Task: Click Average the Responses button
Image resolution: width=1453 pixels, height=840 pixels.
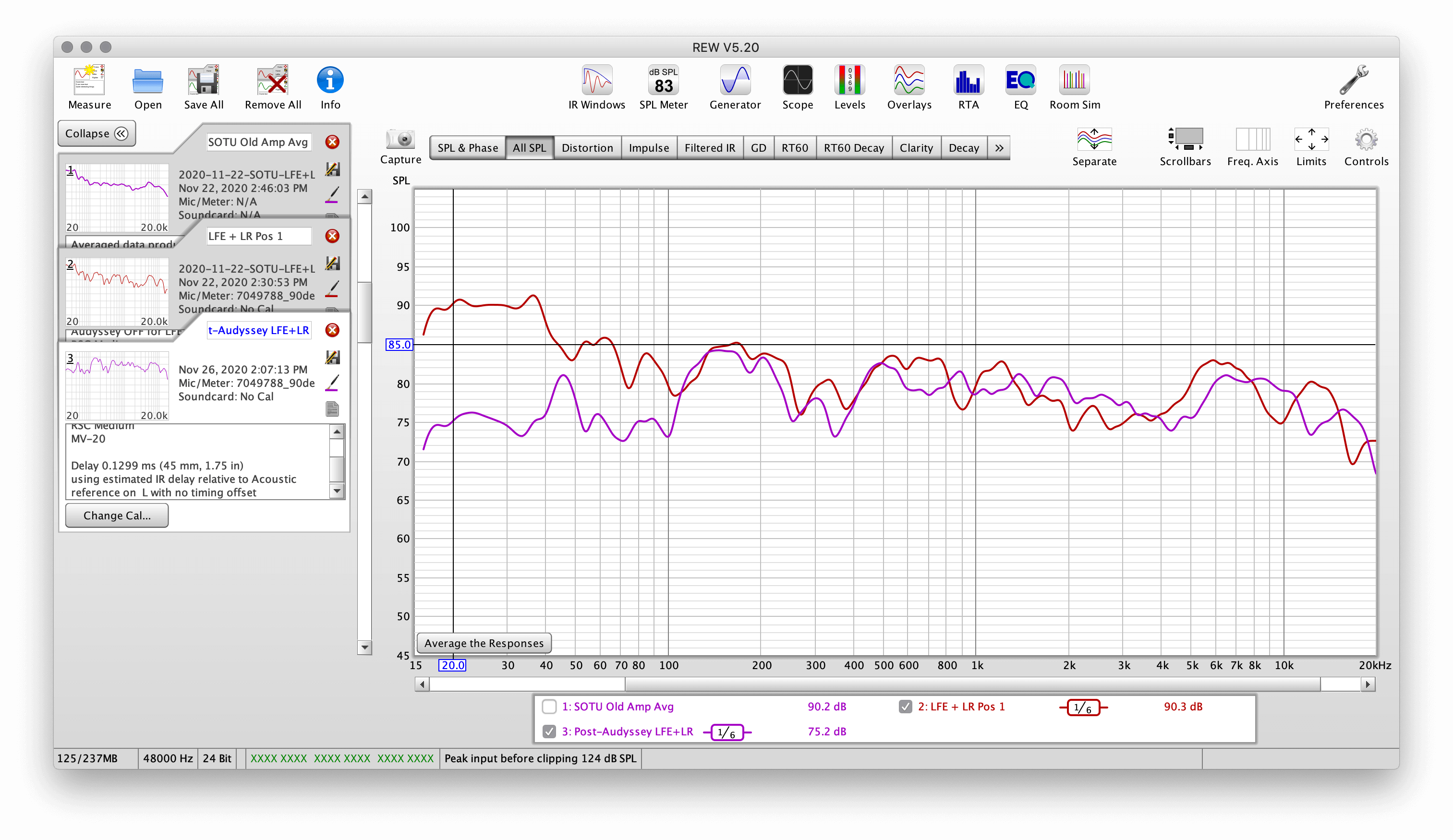Action: pos(484,643)
